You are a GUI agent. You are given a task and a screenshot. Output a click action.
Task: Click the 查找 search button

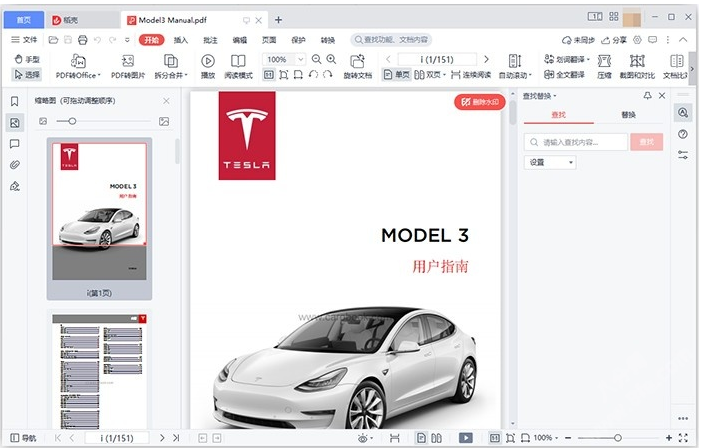[646, 142]
